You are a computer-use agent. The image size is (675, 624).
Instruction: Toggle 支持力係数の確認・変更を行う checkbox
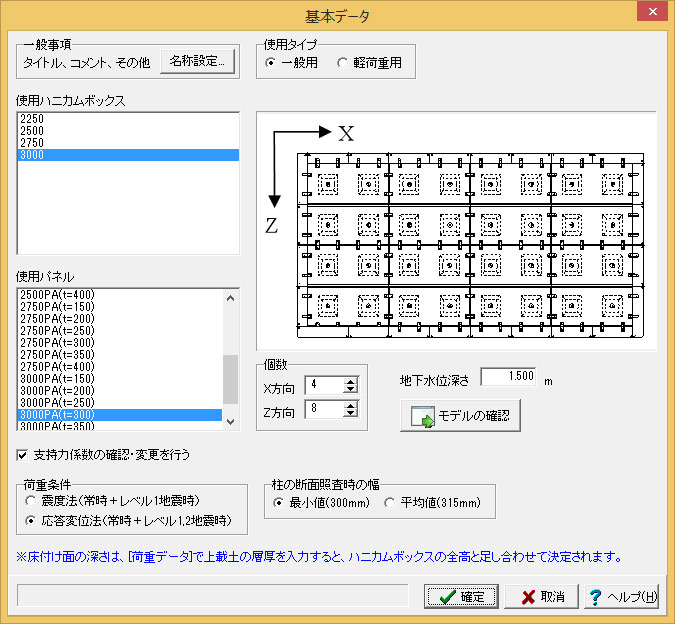[22, 455]
